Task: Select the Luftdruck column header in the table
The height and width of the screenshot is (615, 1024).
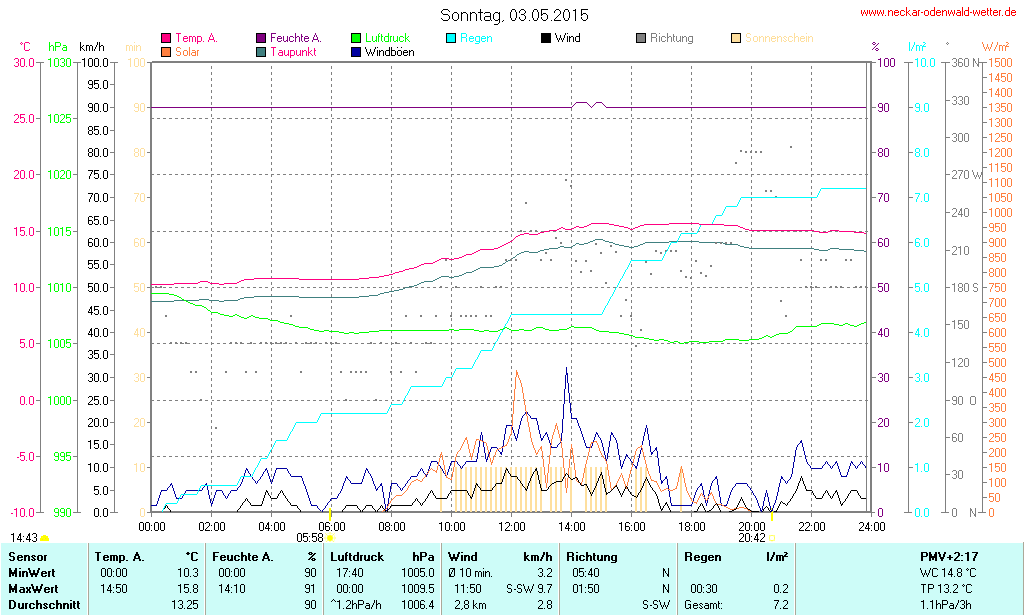Action: tap(355, 556)
